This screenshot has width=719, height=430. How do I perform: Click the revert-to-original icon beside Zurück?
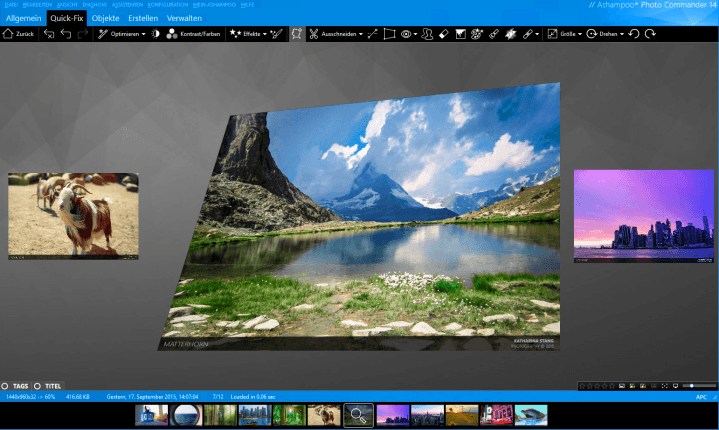49,34
